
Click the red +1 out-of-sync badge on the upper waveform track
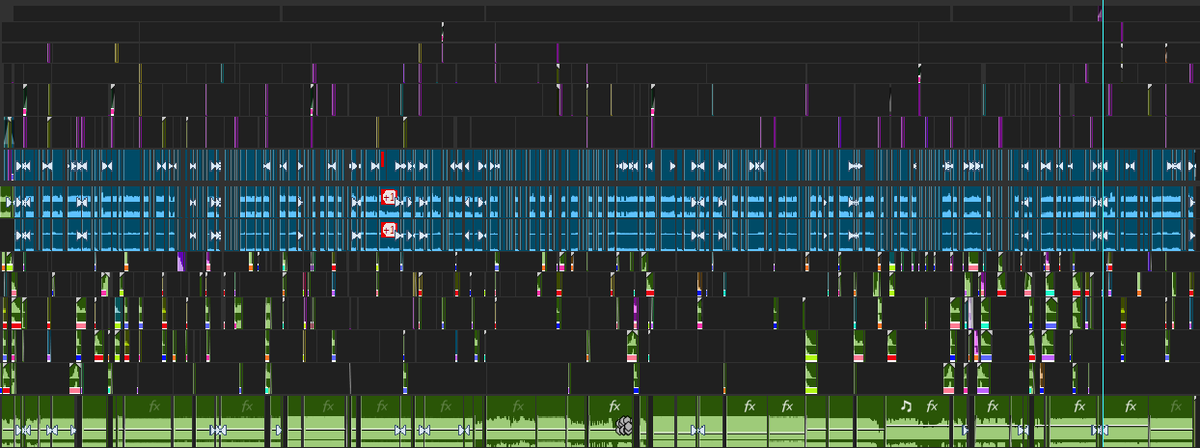point(390,196)
